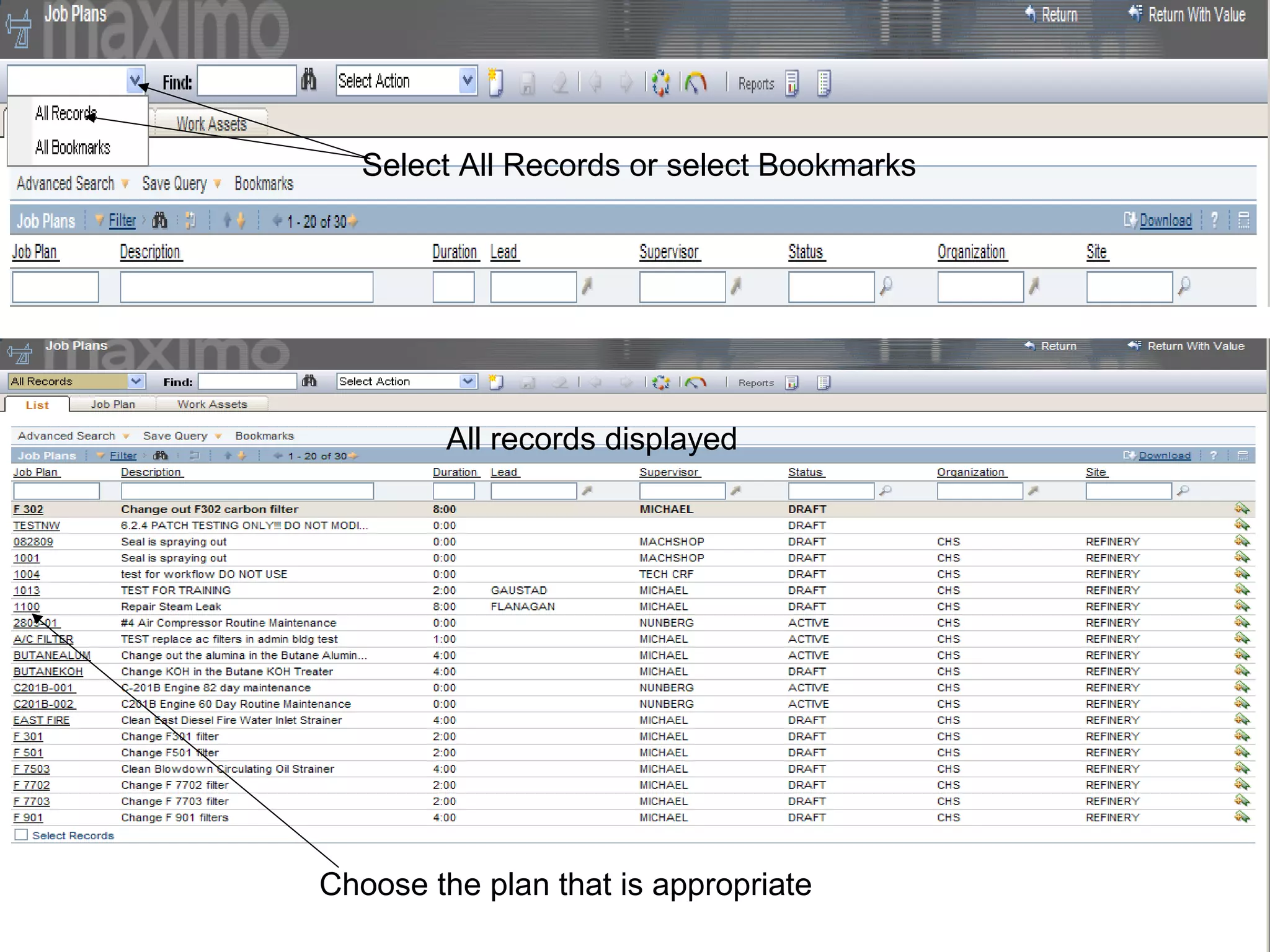Open job plan 1100 Repair Steam Leak
Screen dimensions: 1270x952
[x=27, y=607]
